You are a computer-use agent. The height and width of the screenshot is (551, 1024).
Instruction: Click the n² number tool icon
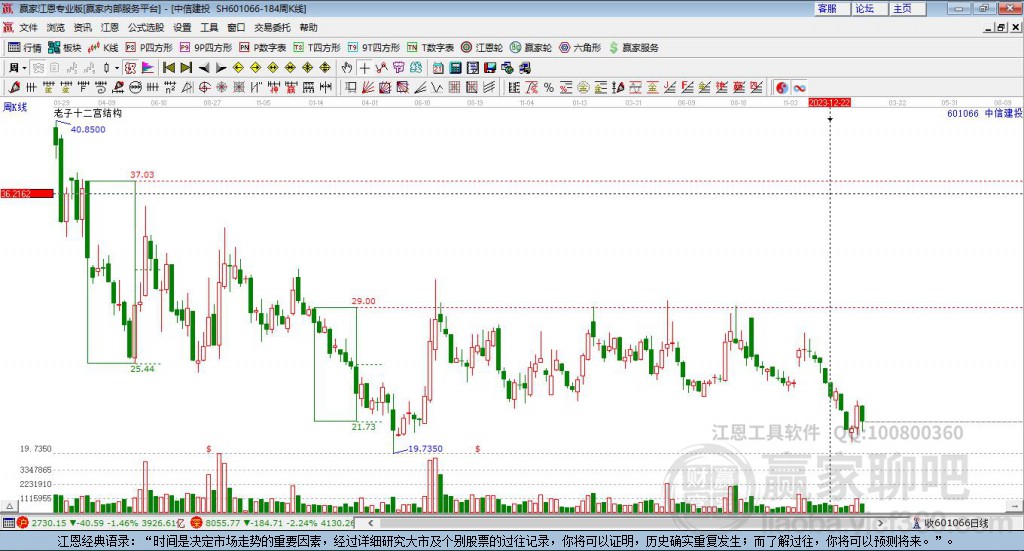tap(170, 87)
